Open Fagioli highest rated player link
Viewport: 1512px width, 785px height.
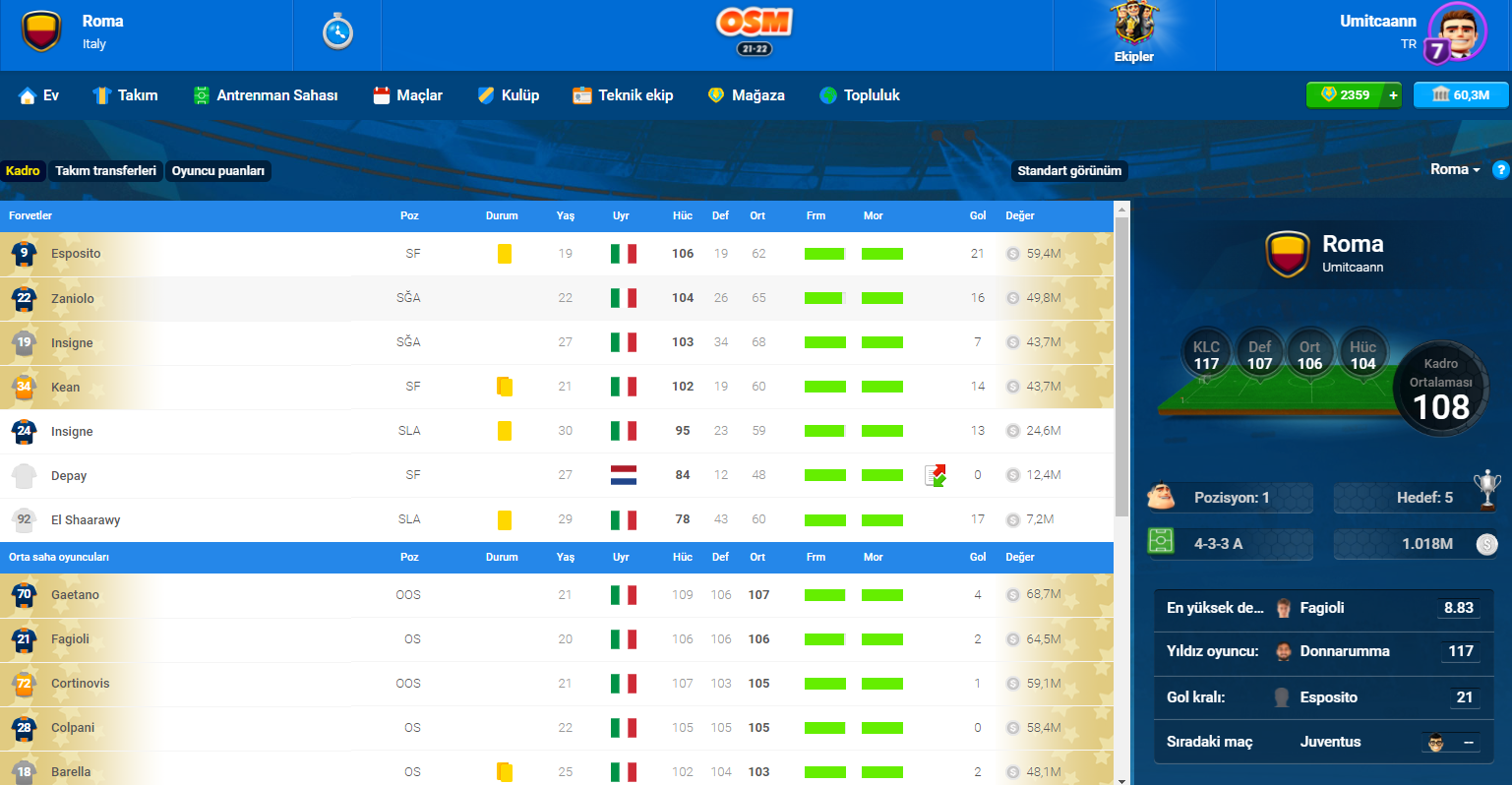click(x=1322, y=608)
